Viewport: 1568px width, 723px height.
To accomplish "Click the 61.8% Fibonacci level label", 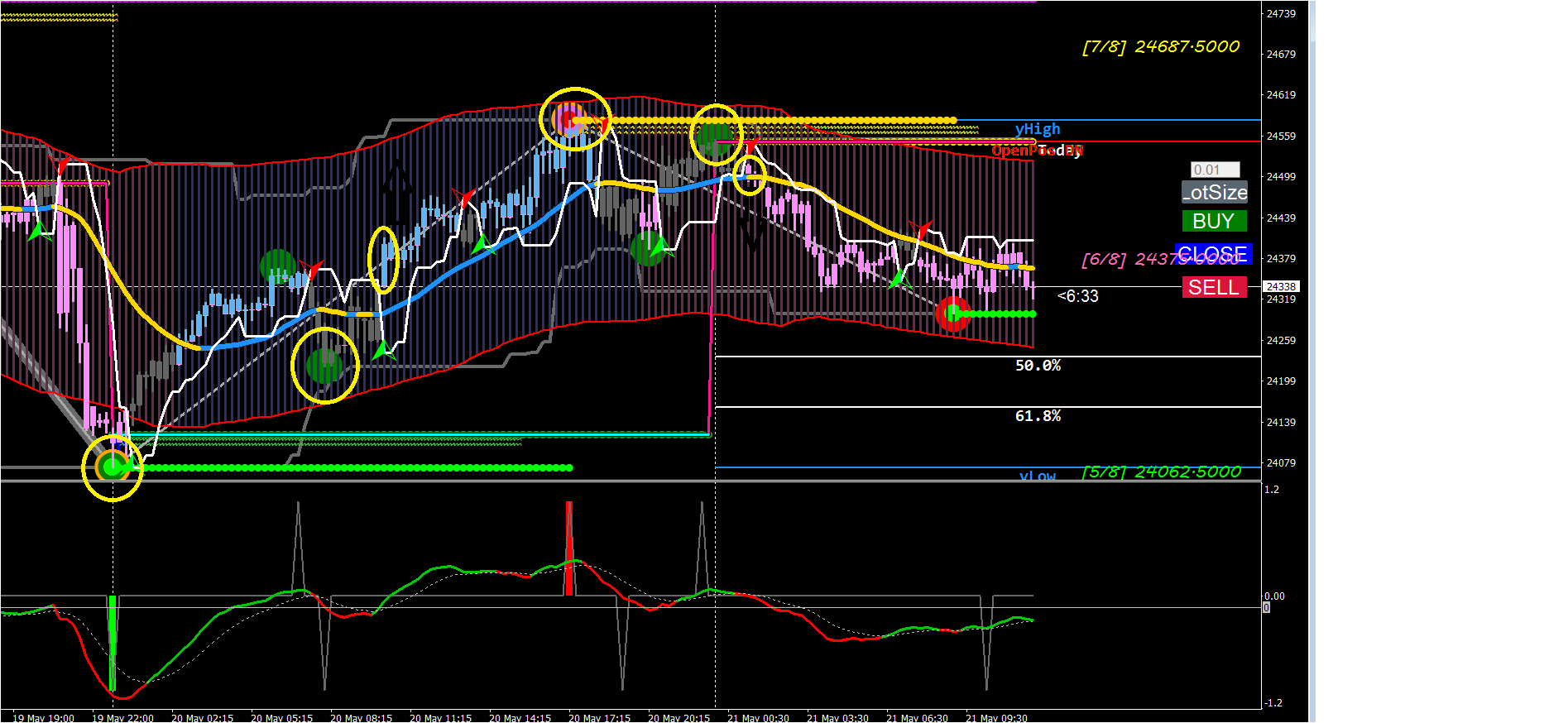I will 1038,415.
